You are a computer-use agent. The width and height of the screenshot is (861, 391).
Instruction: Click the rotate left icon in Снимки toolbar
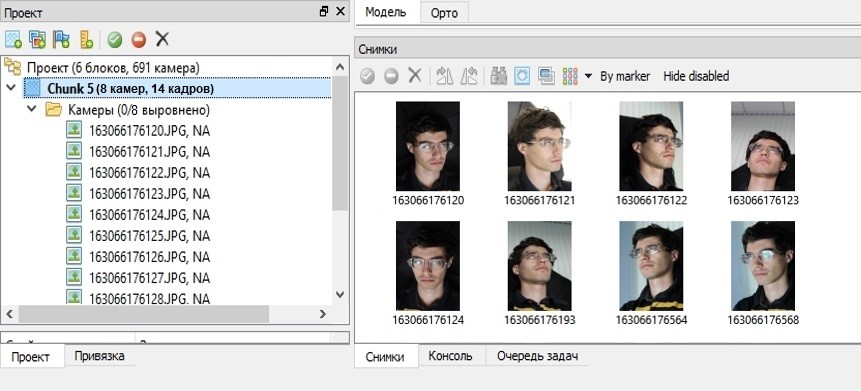tap(468, 76)
